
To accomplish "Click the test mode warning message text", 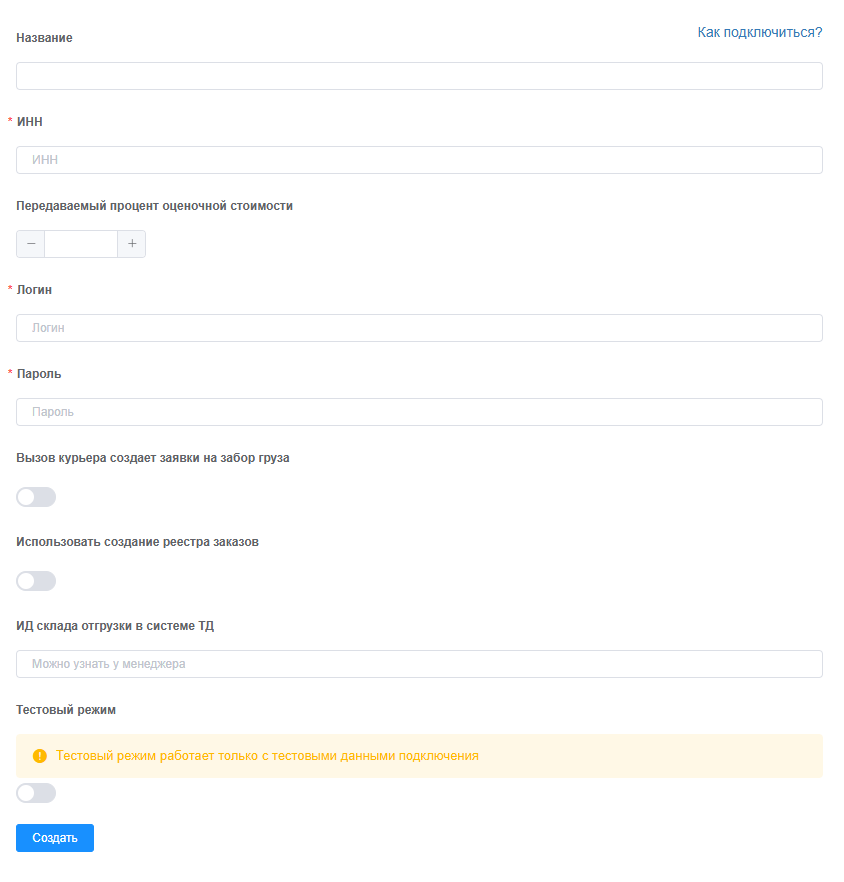I will (267, 756).
